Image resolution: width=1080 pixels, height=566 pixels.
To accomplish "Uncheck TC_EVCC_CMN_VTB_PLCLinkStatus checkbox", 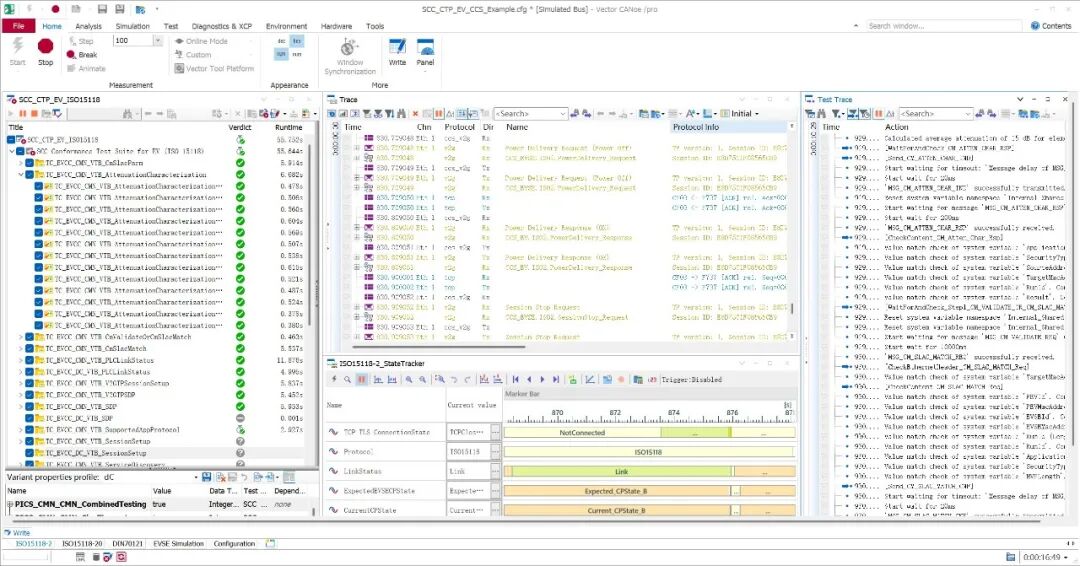I will point(30,360).
